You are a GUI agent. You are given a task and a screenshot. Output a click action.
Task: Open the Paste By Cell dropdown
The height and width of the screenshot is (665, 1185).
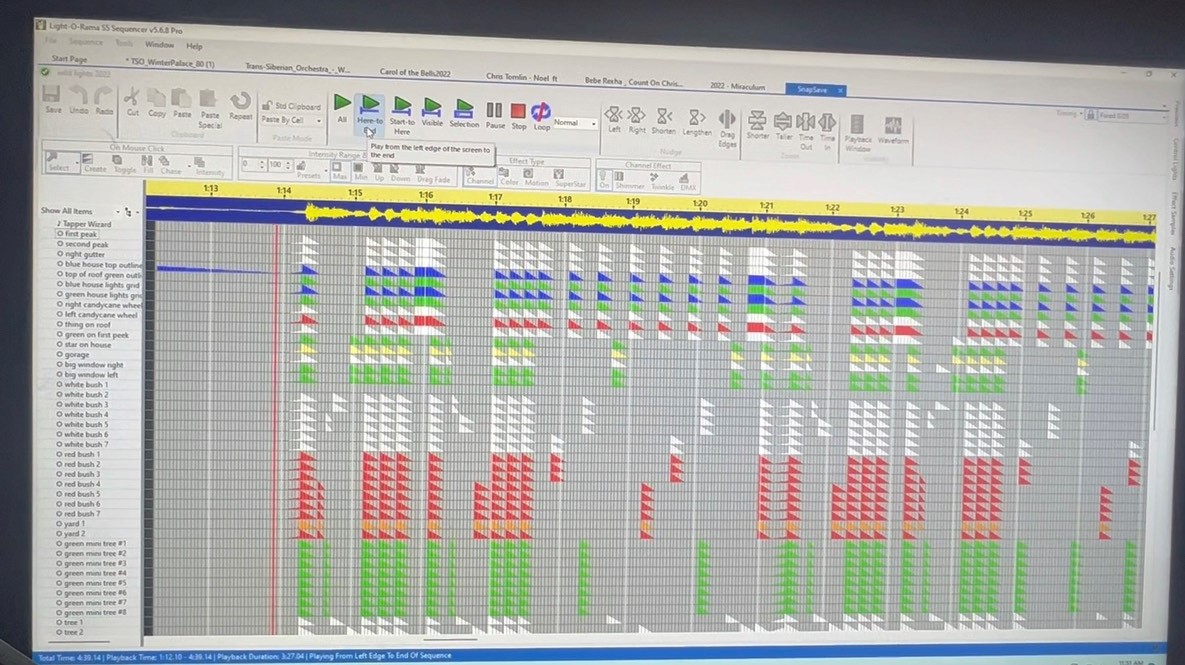click(x=292, y=120)
